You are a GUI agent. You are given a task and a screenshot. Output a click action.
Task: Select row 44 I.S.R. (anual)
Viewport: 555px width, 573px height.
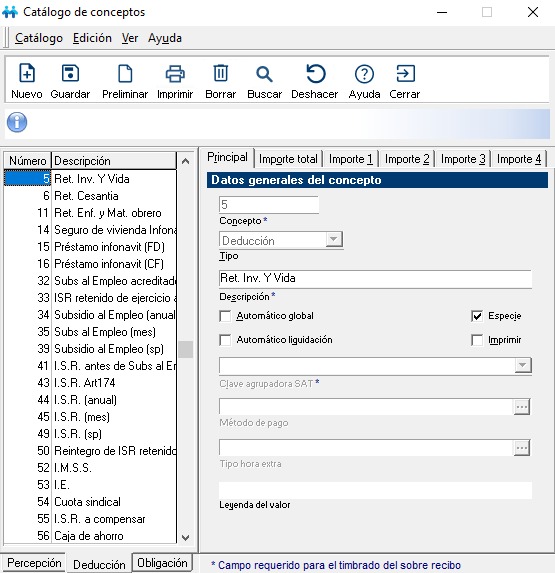(x=90, y=400)
